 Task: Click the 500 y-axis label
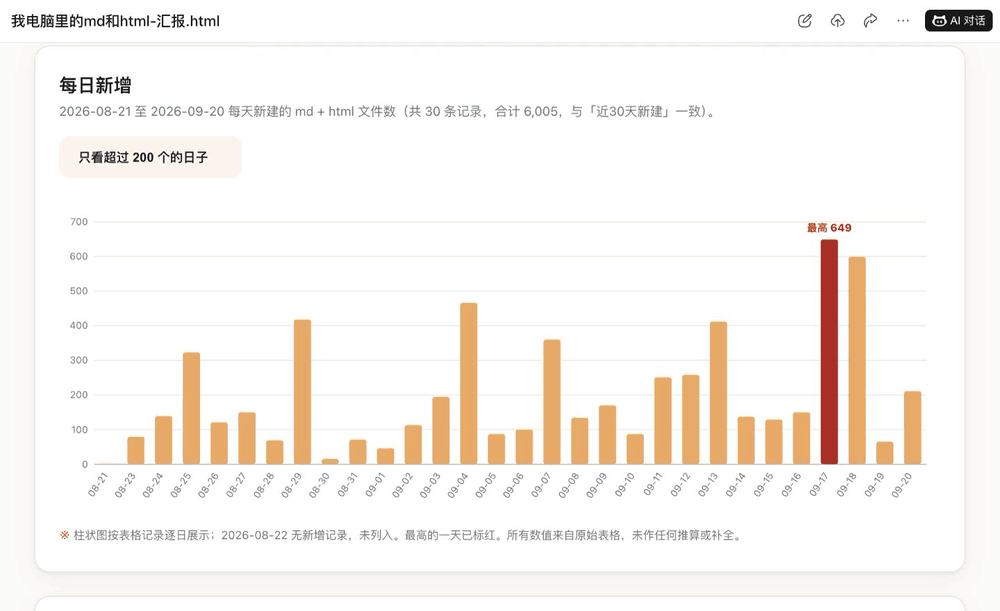[x=79, y=291]
